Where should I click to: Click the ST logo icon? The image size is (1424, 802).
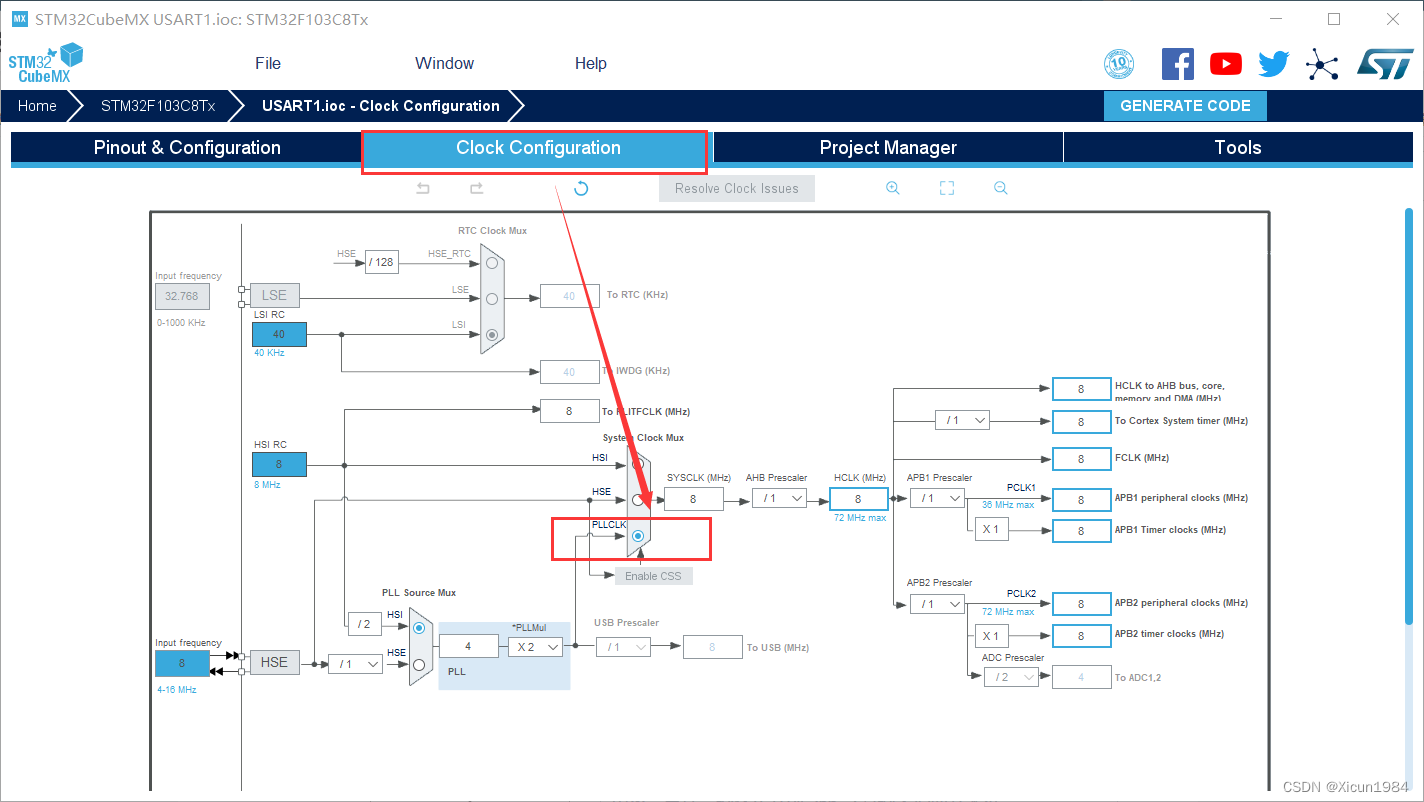coord(1385,64)
